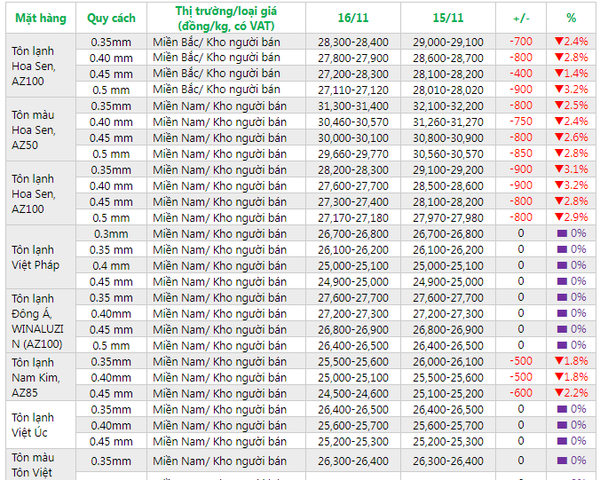Select the red arrow beside "2.6%"

[x=559, y=137]
